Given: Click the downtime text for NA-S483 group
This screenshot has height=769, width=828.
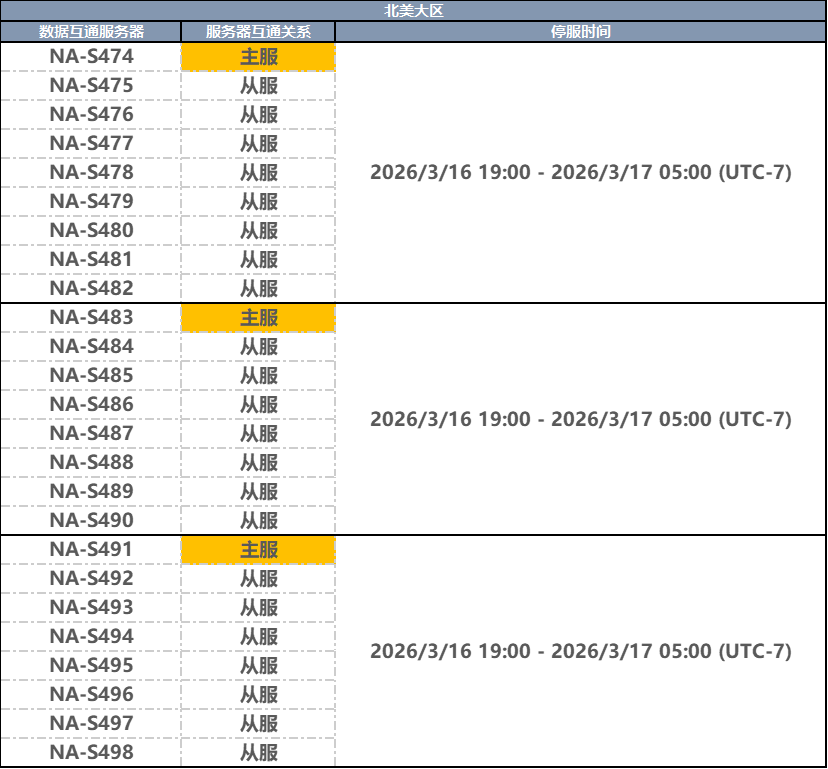Looking at the screenshot, I should point(580,420).
